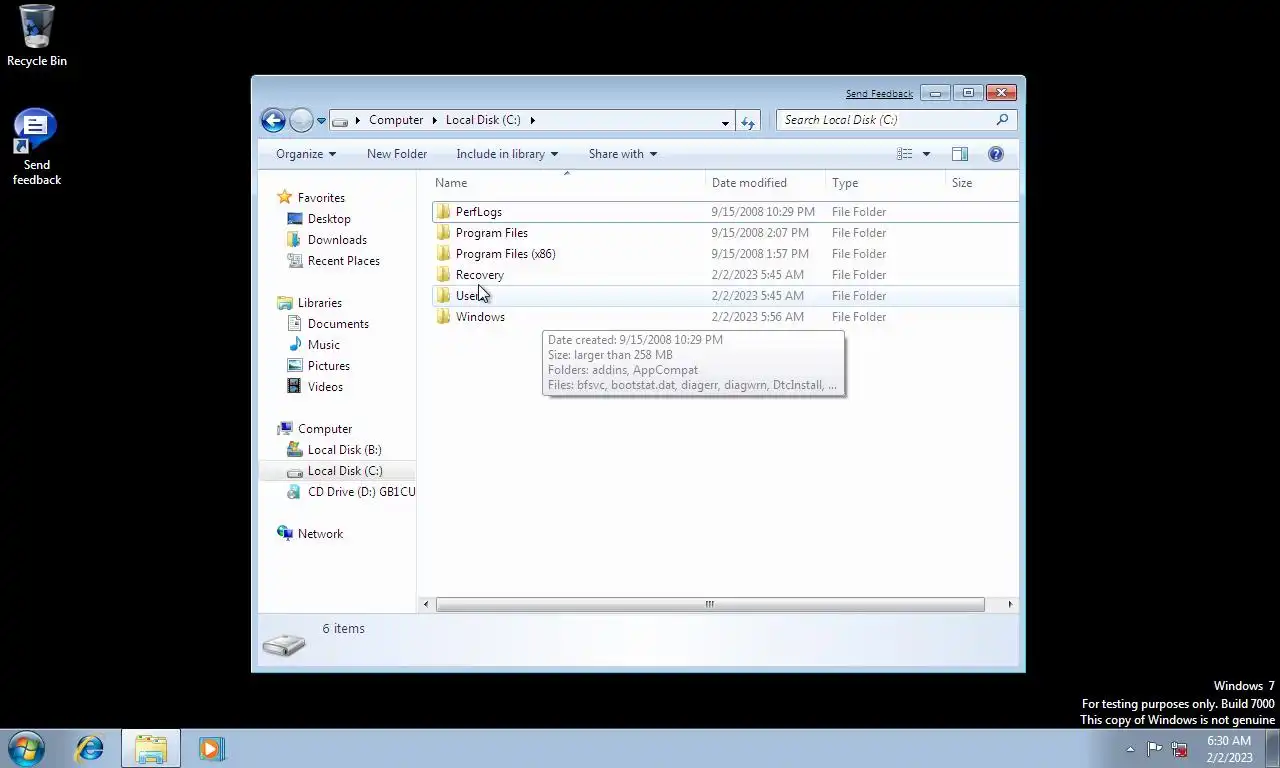Open CD Drive (D:) in navigation pane

tap(360, 492)
